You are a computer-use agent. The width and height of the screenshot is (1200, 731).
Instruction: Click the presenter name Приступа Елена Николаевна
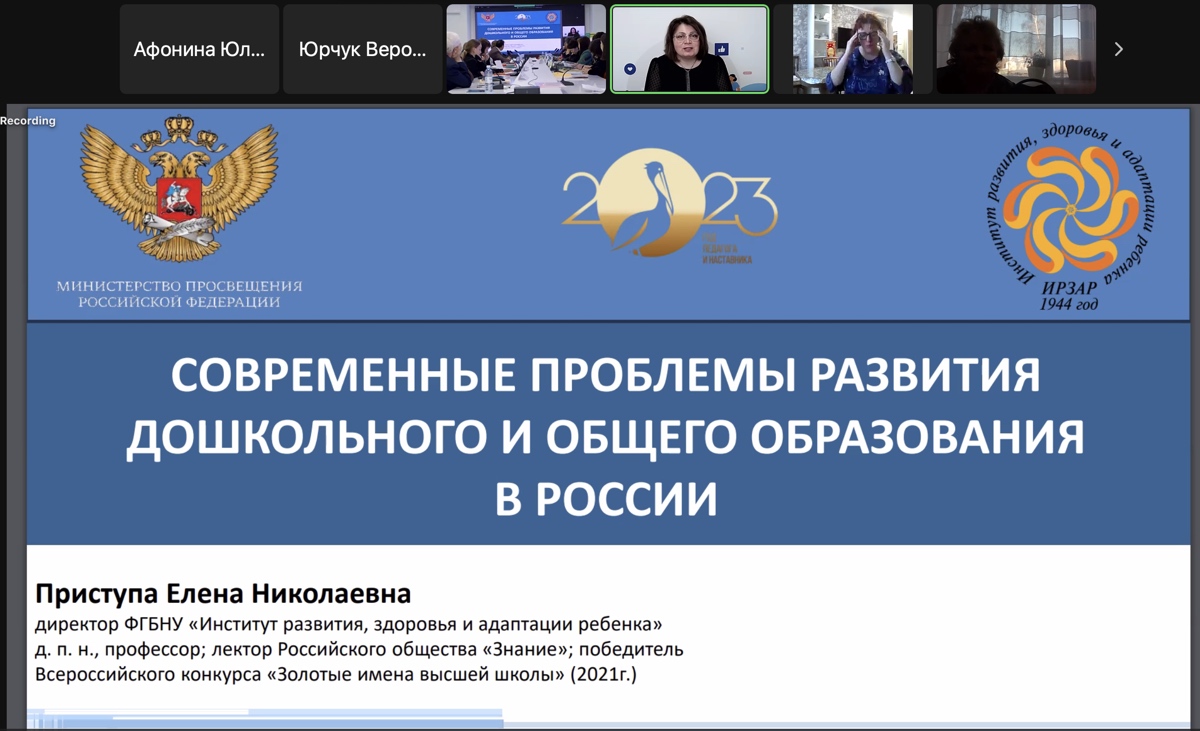223,594
